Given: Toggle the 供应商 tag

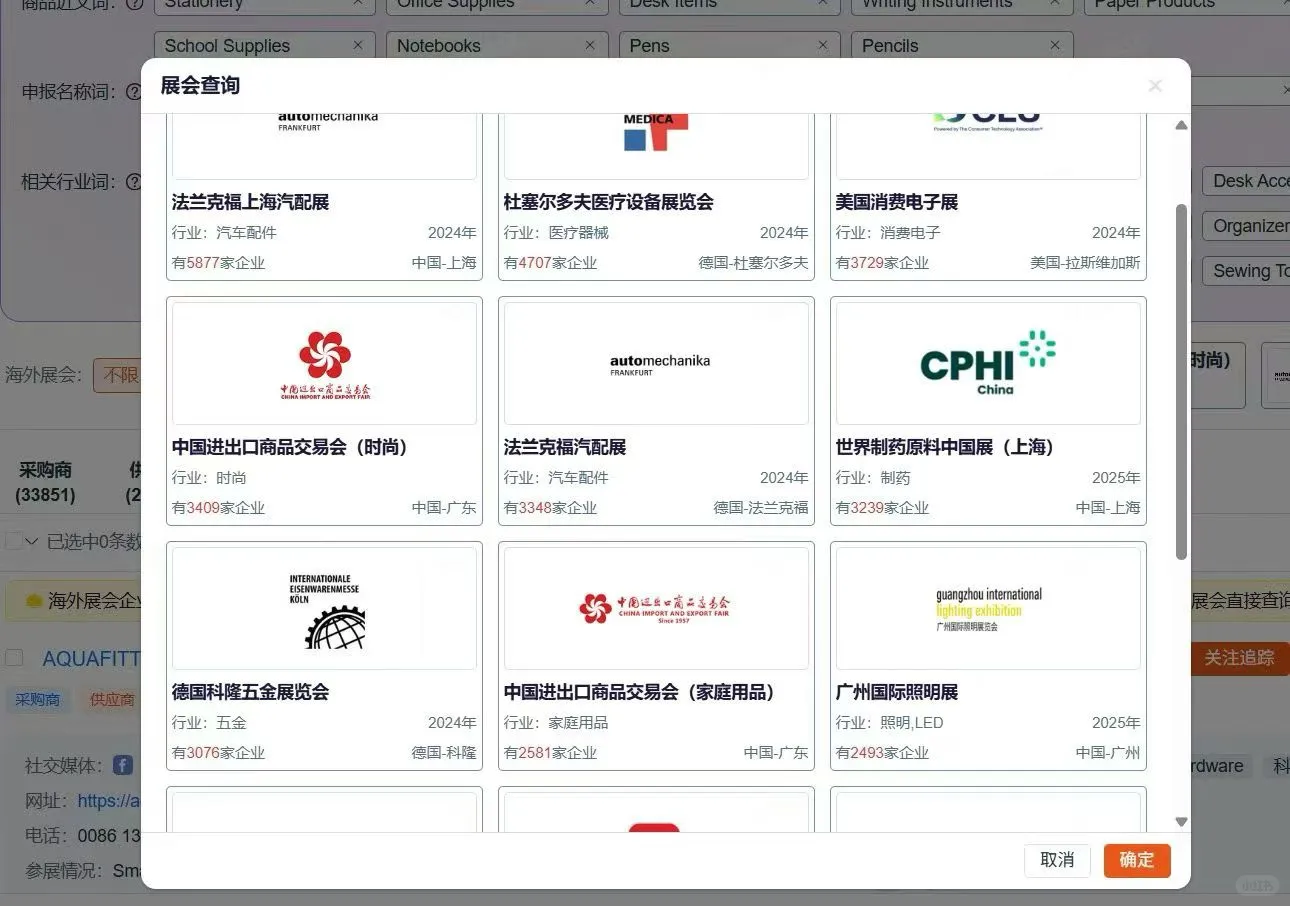Looking at the screenshot, I should pos(110,699).
